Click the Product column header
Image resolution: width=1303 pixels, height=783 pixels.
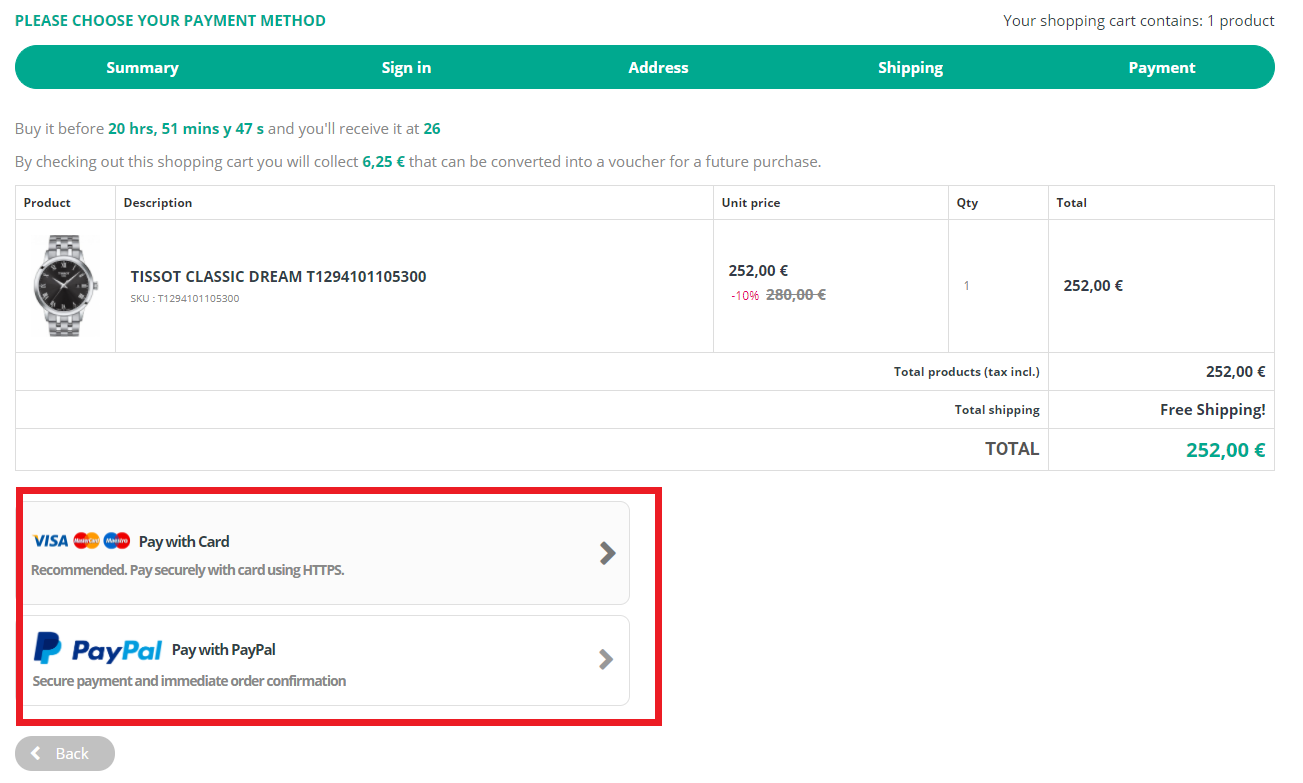[47, 202]
